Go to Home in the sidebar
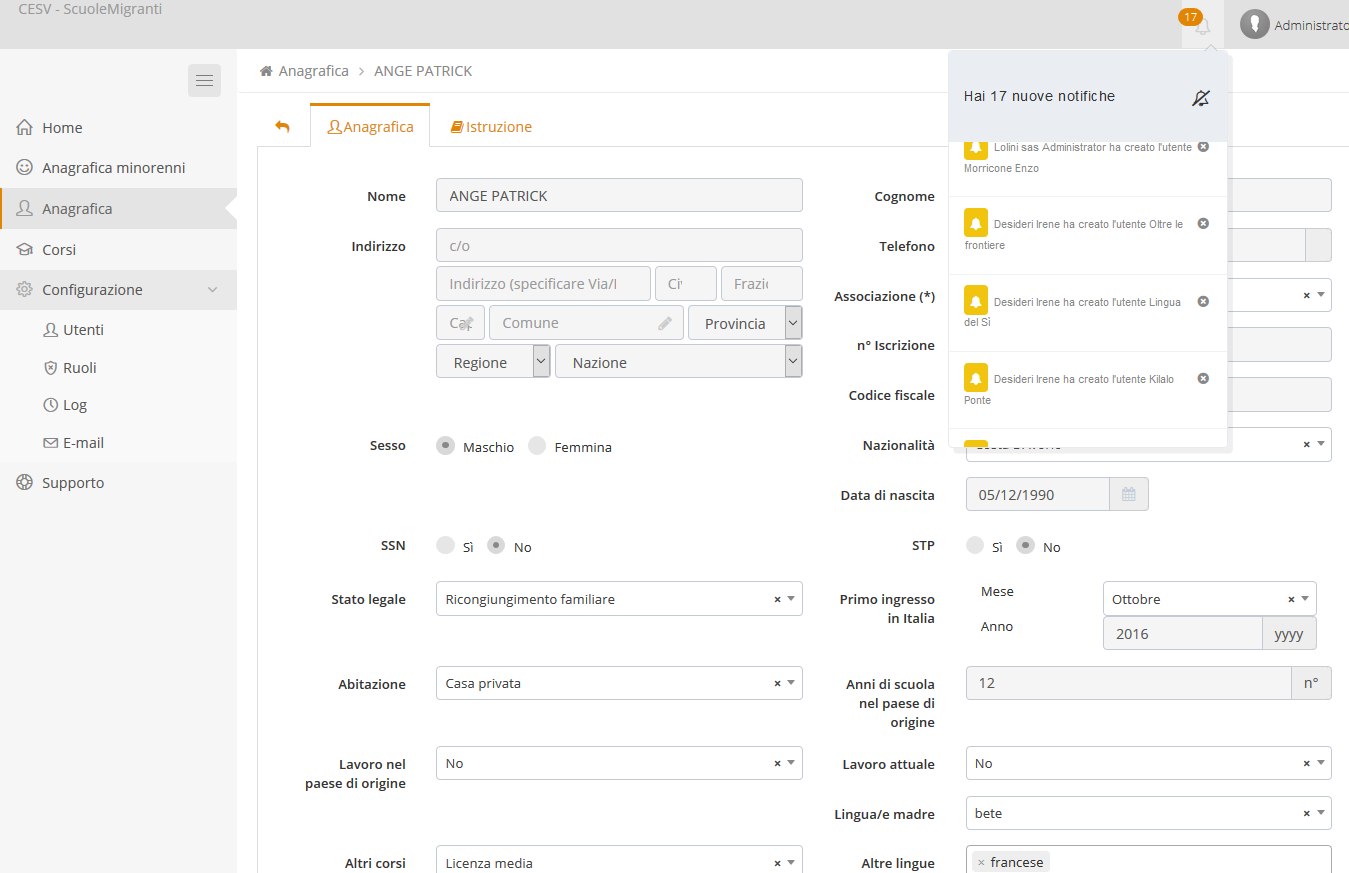The height and width of the screenshot is (873, 1349). [x=118, y=128]
